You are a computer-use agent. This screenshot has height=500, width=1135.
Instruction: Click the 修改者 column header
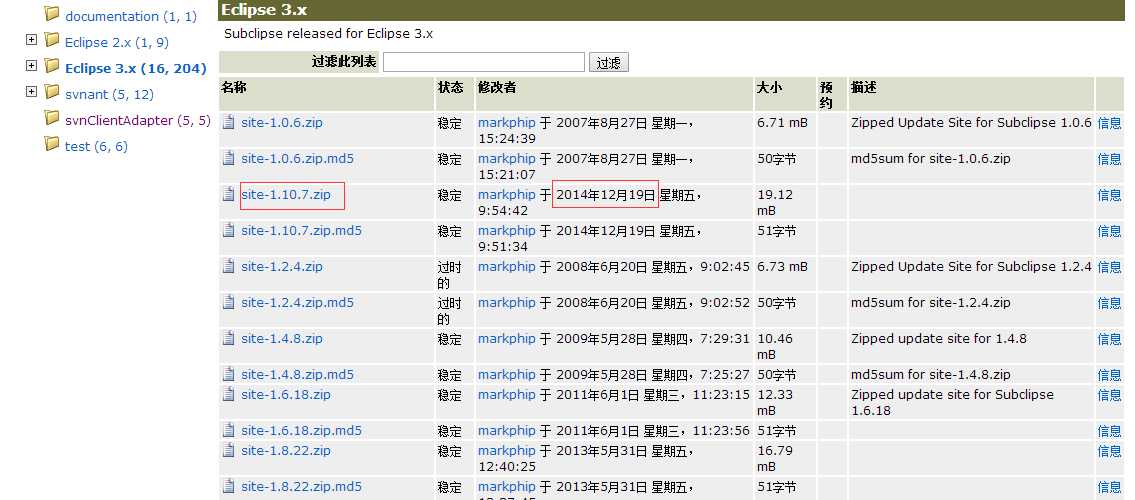(497, 88)
